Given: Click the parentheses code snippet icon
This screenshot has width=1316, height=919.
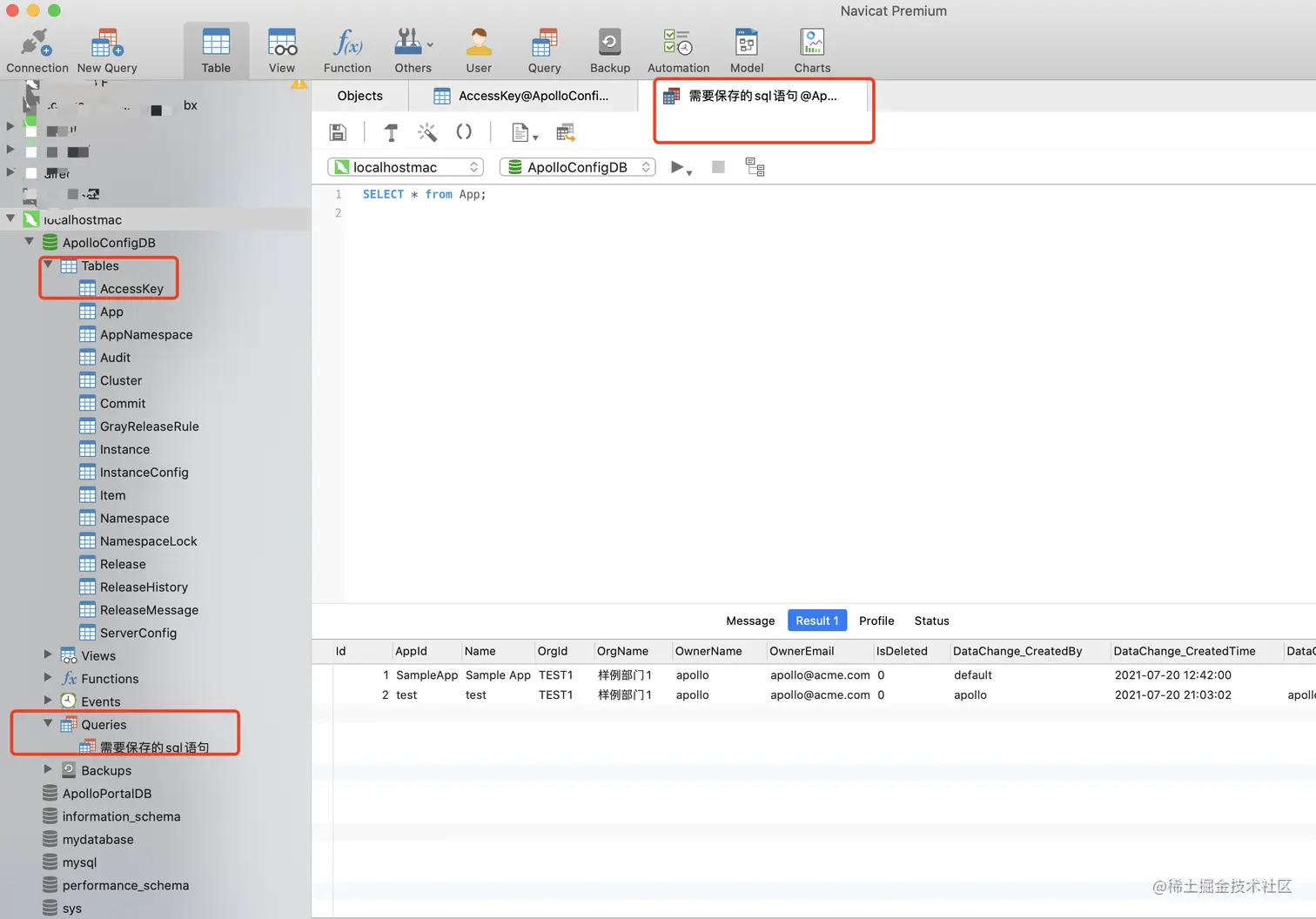Looking at the screenshot, I should coord(464,132).
